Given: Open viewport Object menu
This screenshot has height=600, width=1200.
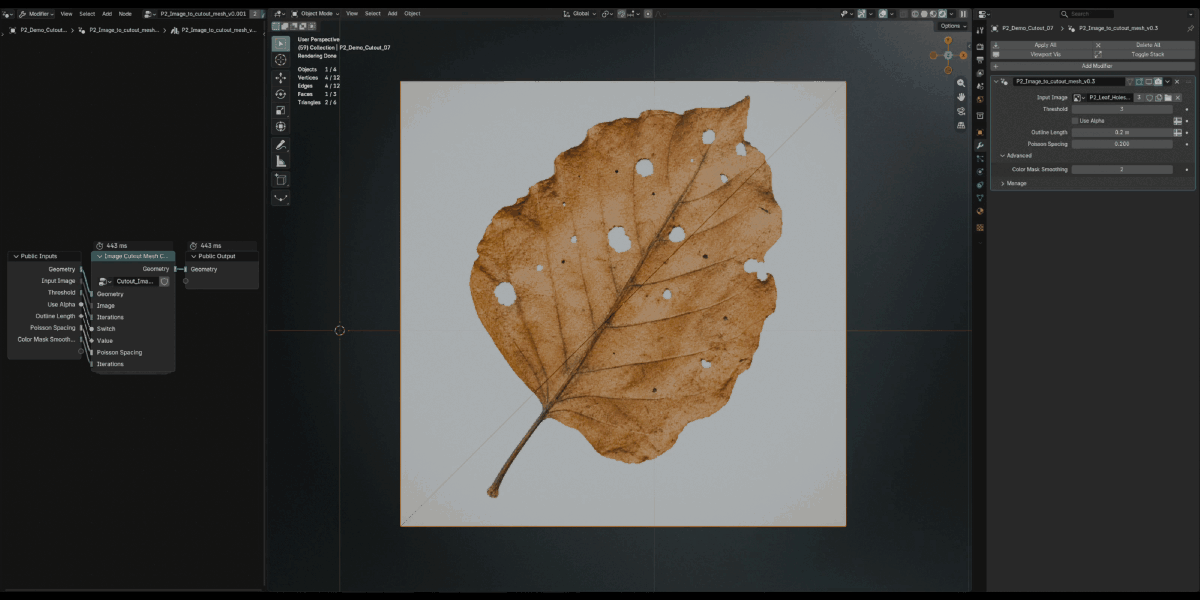Looking at the screenshot, I should click(x=412, y=14).
